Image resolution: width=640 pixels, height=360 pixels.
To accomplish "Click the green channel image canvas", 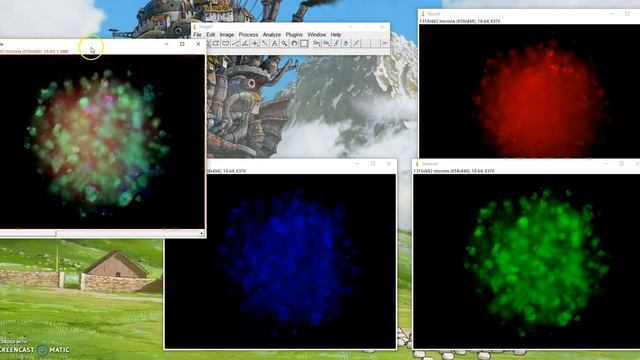I will point(527,261).
